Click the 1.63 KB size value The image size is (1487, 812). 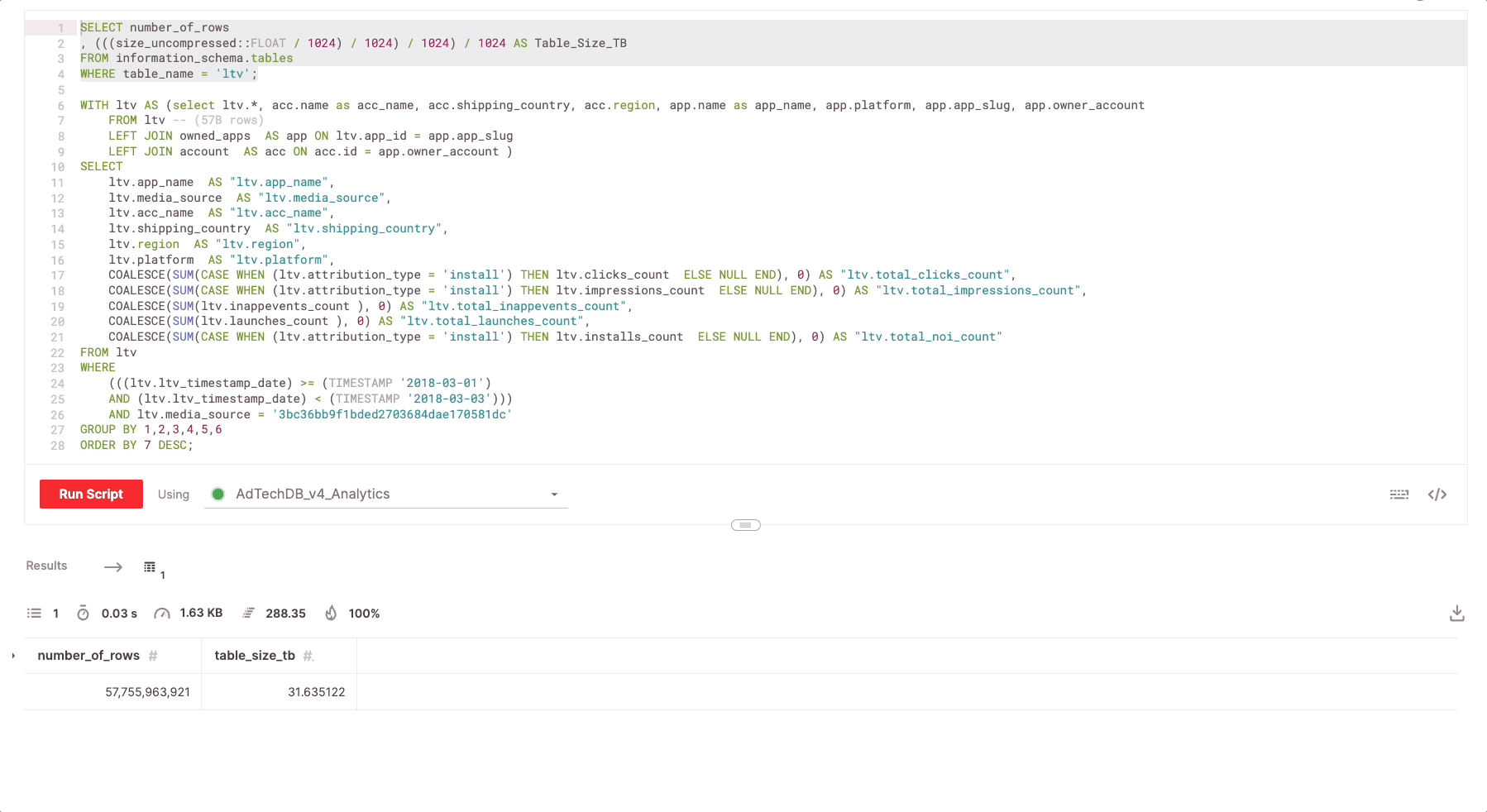pos(201,613)
